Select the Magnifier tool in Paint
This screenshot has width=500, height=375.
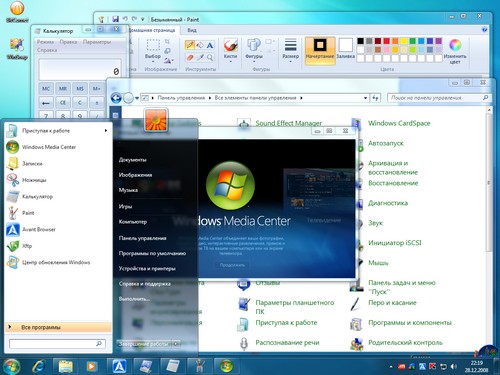click(x=210, y=57)
